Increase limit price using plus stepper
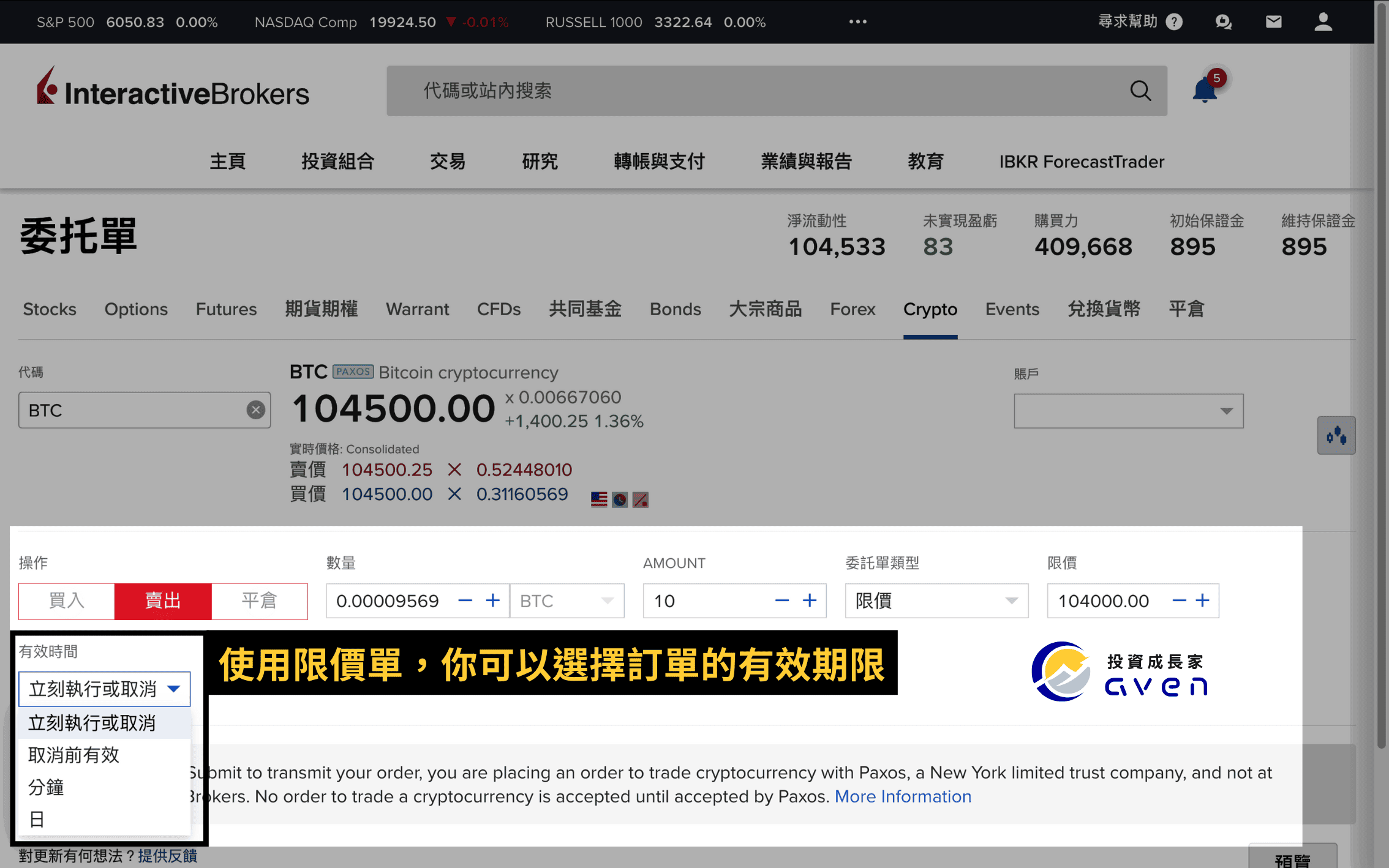Viewport: 1389px width, 868px height. point(1205,601)
